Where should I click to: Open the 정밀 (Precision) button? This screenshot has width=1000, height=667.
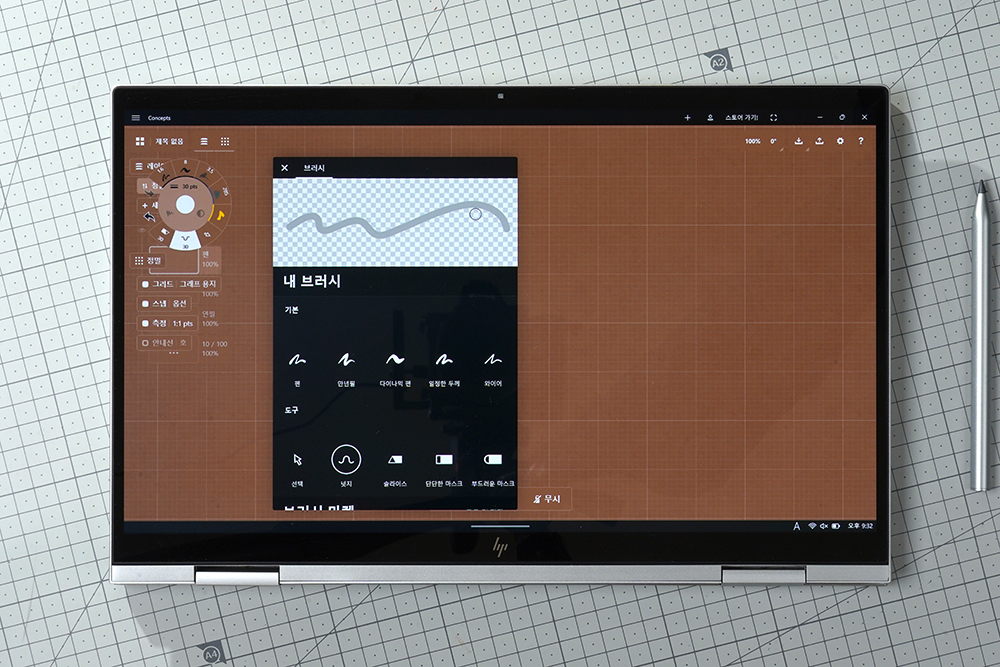pos(149,260)
